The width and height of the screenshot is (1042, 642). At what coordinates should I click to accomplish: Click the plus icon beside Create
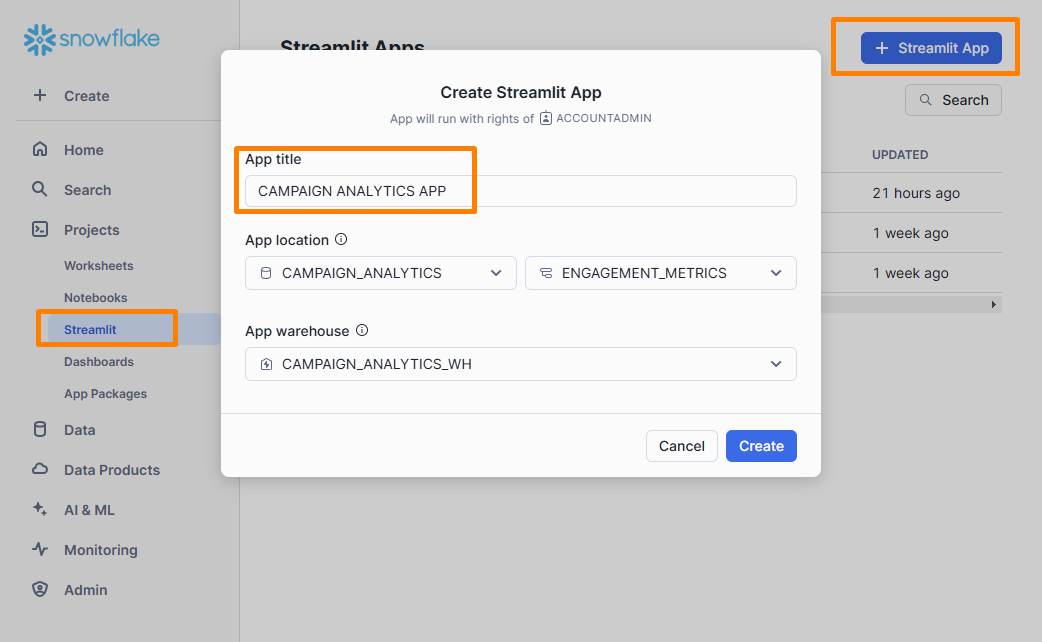click(x=40, y=95)
